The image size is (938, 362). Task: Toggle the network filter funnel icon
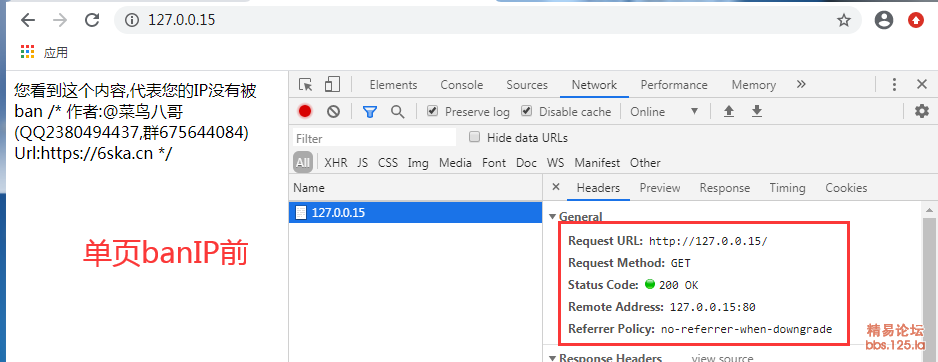(x=370, y=111)
